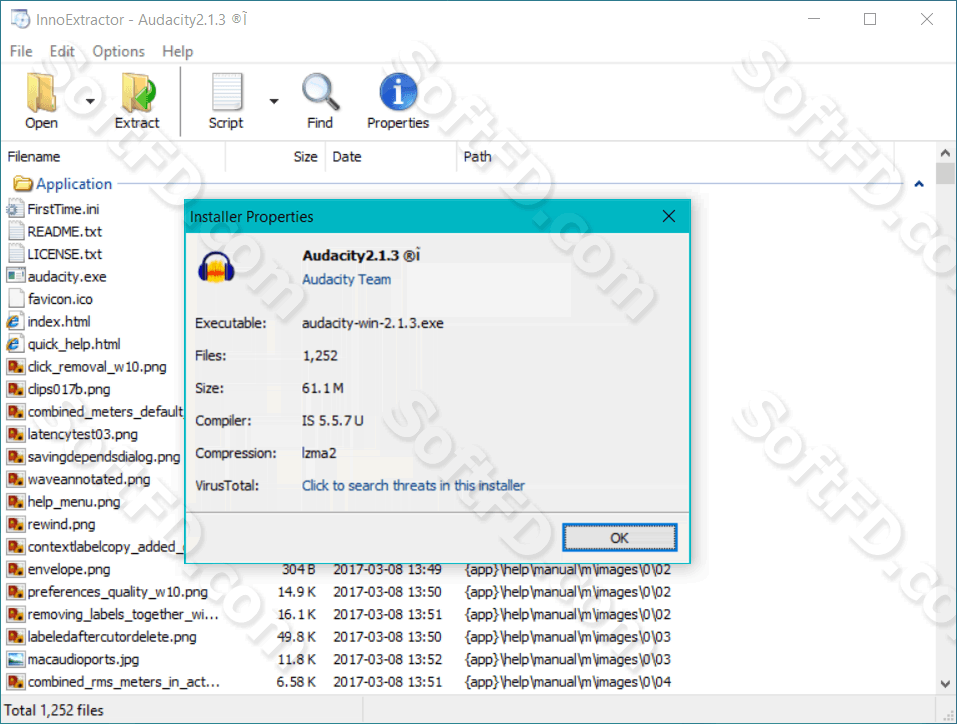Select the help_menu.png file icon
The width and height of the screenshot is (957, 724).
[16, 502]
